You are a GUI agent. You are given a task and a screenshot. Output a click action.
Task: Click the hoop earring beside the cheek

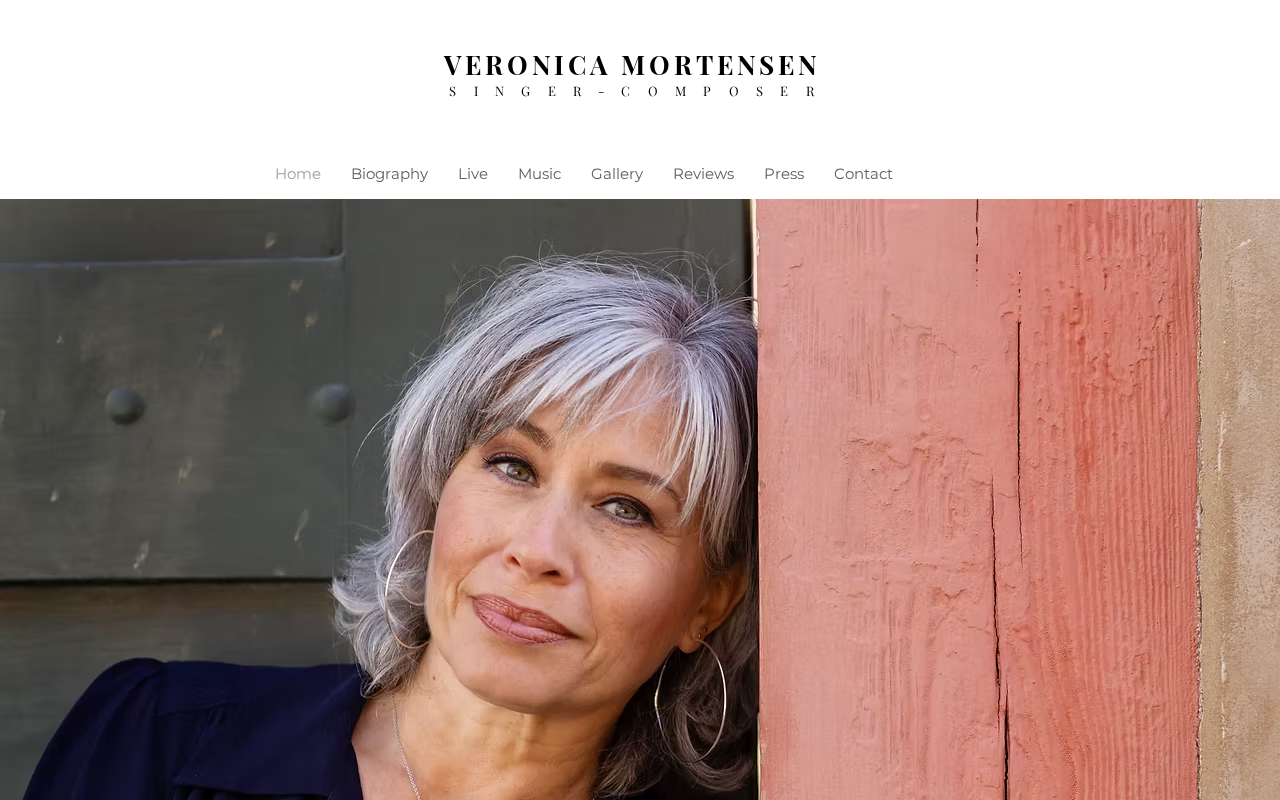pos(409,590)
